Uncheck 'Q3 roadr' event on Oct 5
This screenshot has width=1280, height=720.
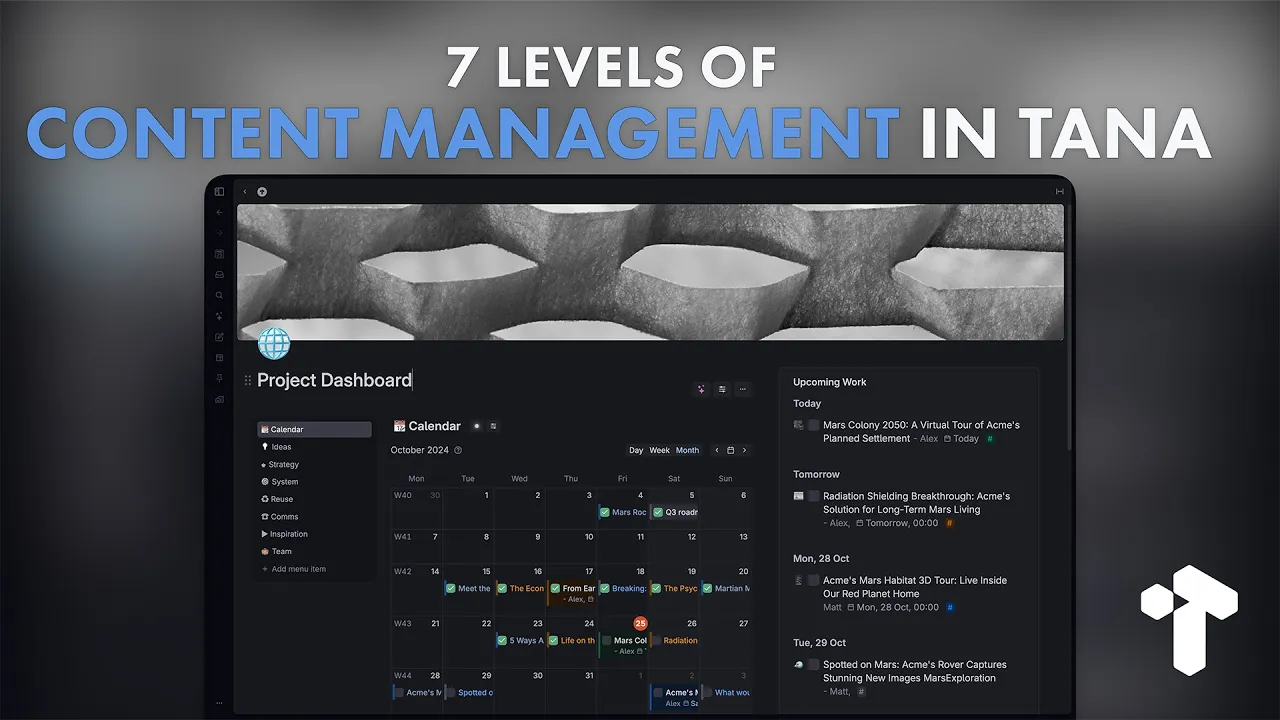tap(657, 512)
